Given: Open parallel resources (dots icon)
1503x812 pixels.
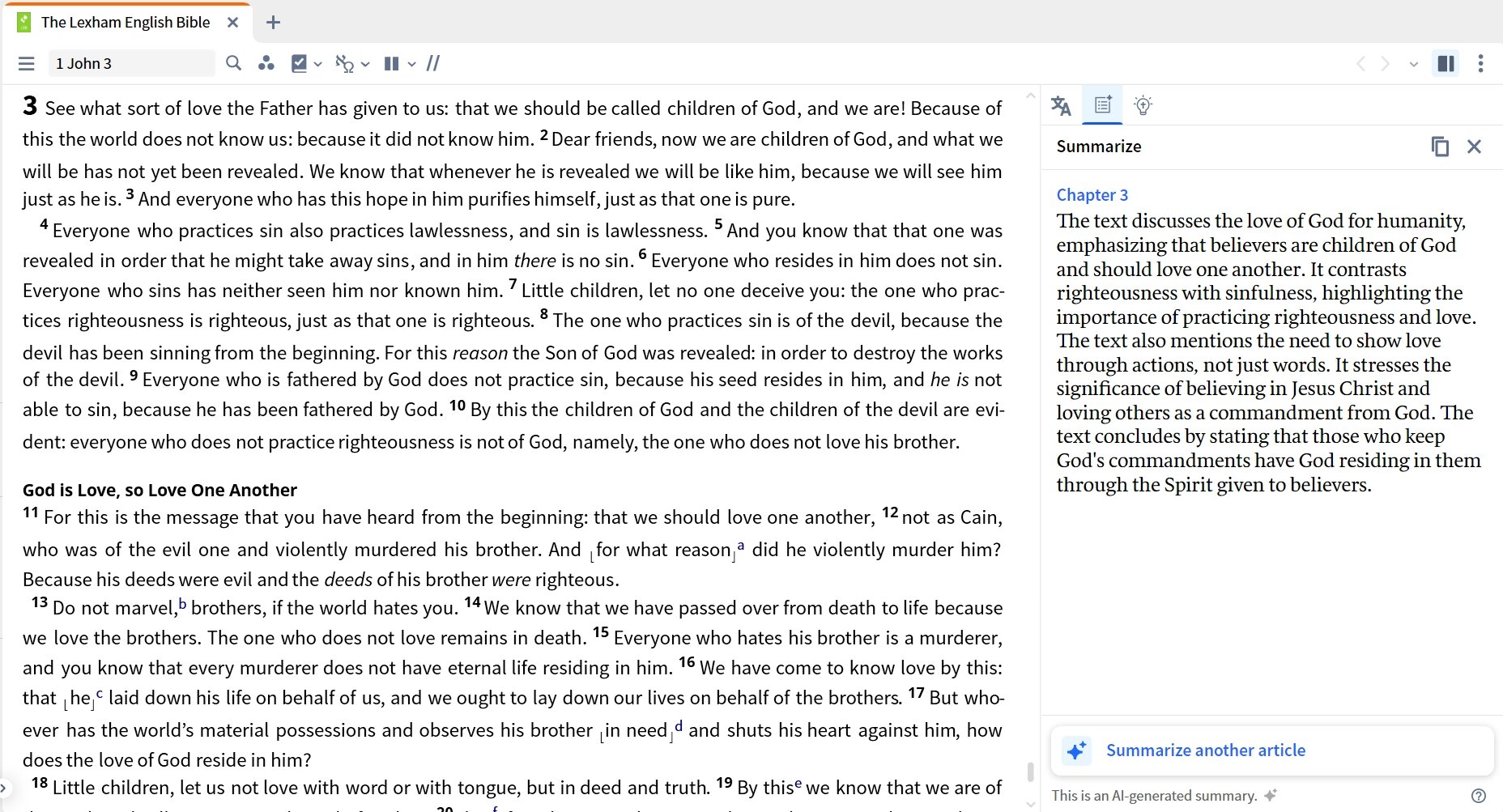Looking at the screenshot, I should (267, 63).
